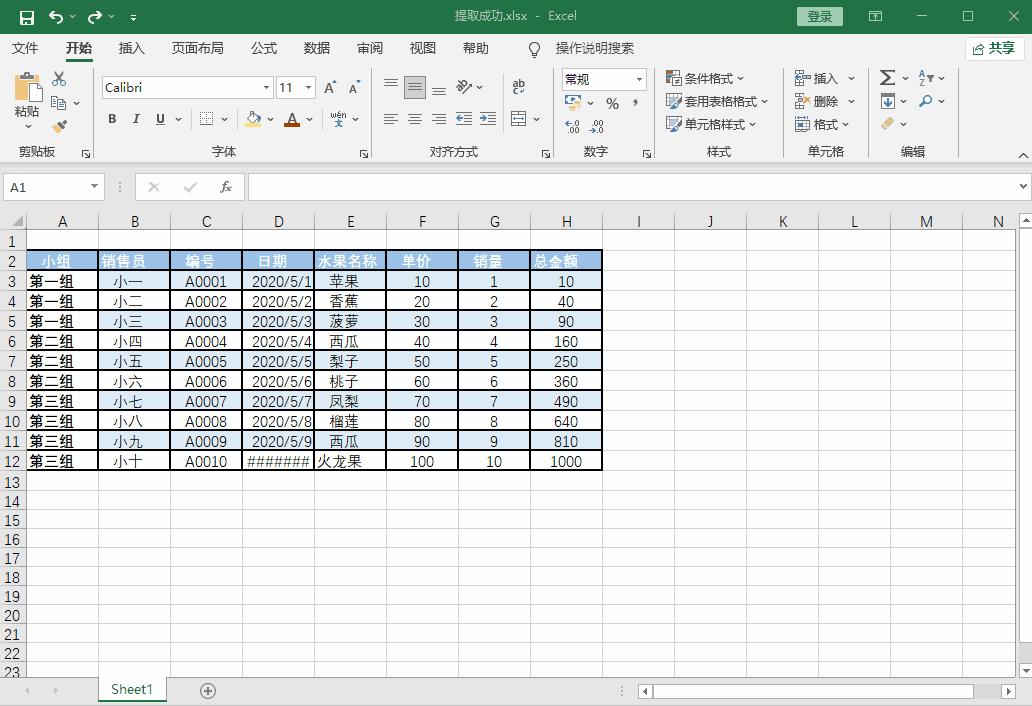Open the number format dropdown showing 常规
1032x706 pixels.
pyautogui.click(x=637, y=79)
